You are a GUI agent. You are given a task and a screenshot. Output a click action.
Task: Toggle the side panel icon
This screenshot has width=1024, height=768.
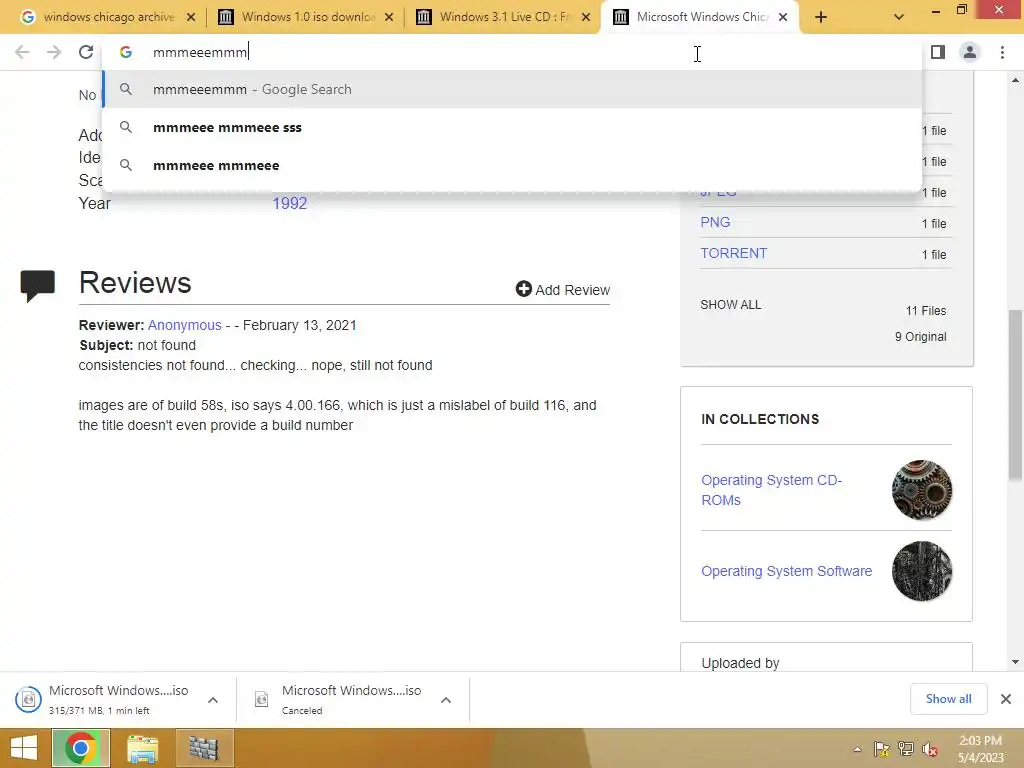coord(938,52)
